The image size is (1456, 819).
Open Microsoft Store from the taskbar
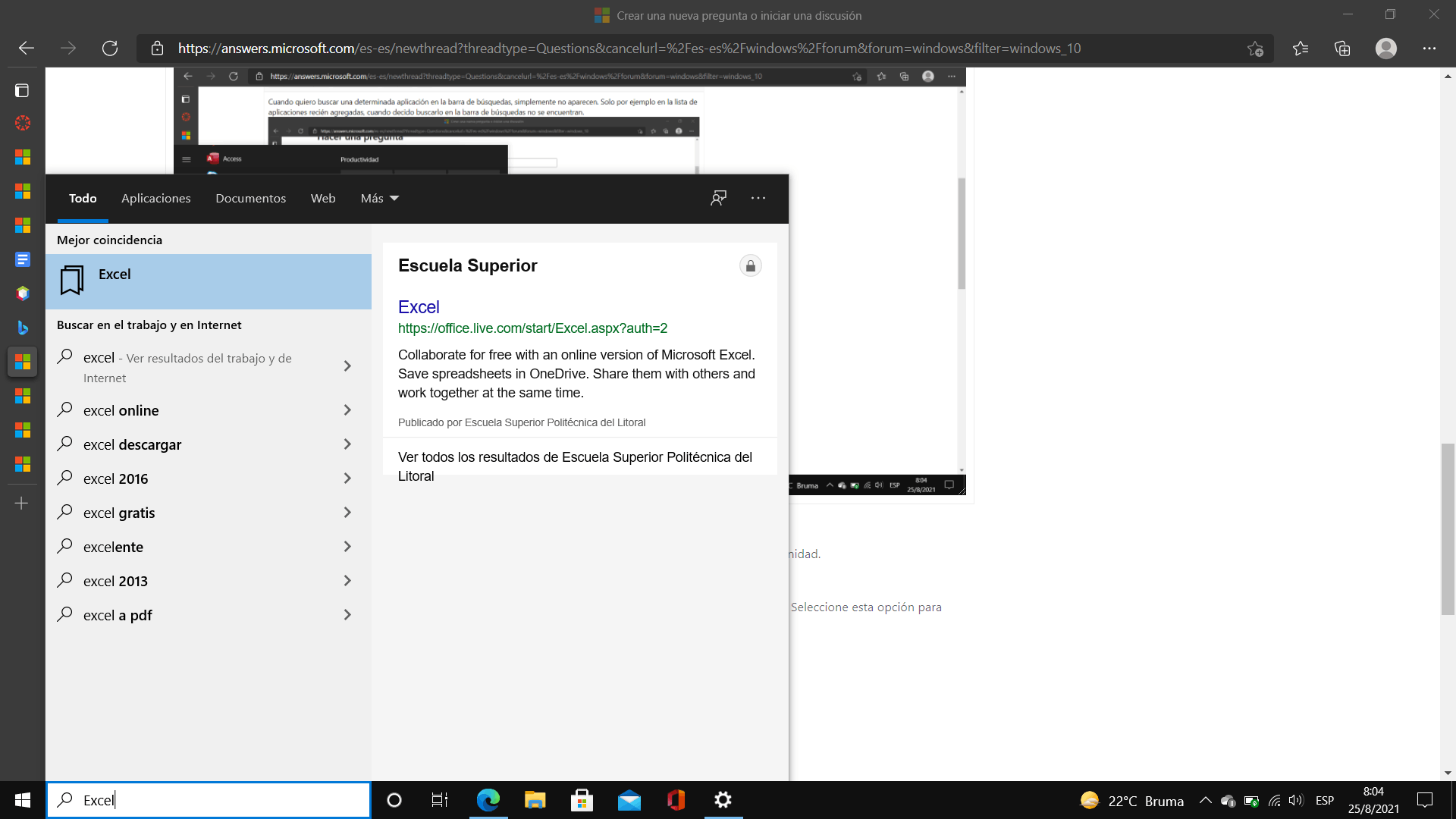pyautogui.click(x=582, y=800)
